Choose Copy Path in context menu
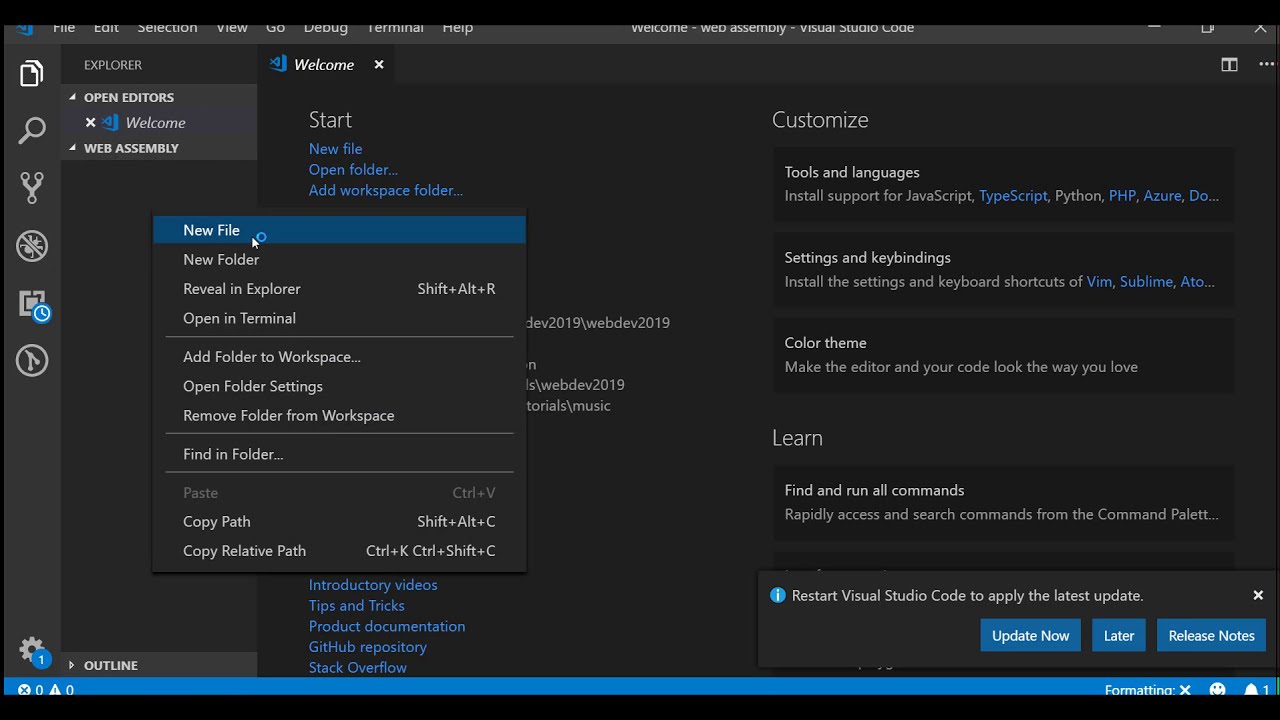This screenshot has width=1280, height=720. [x=217, y=521]
